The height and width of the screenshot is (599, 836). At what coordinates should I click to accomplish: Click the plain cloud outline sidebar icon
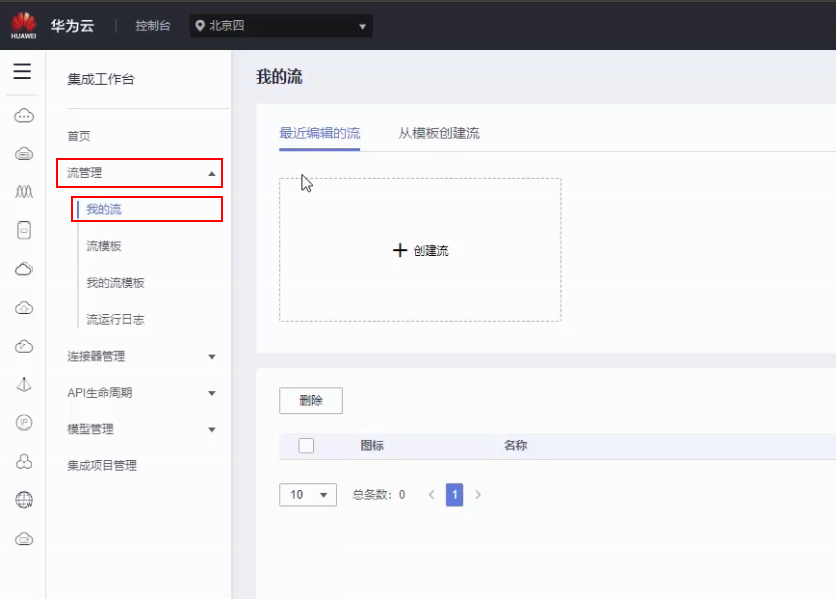point(24,269)
